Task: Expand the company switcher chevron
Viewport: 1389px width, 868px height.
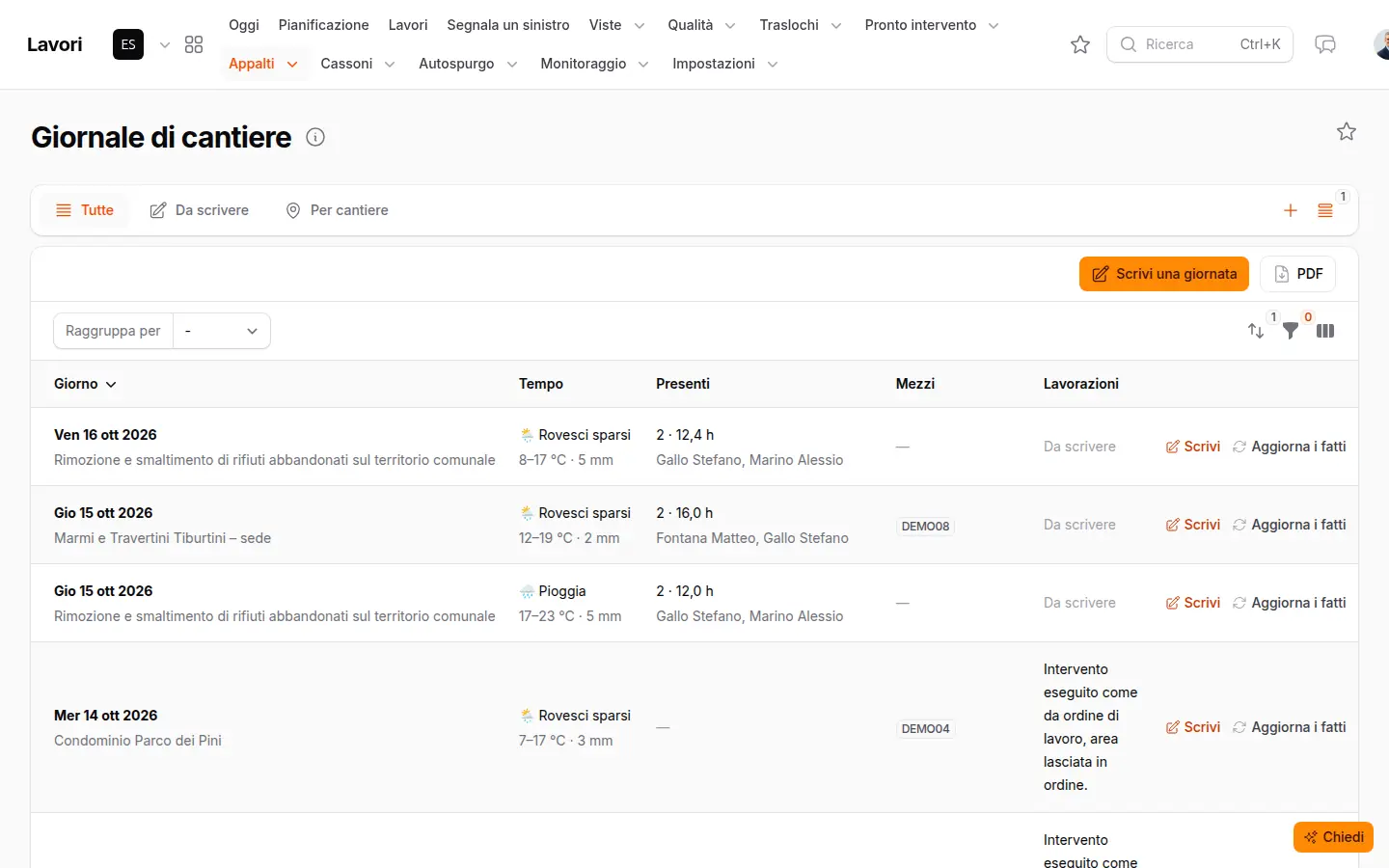Action: click(165, 44)
